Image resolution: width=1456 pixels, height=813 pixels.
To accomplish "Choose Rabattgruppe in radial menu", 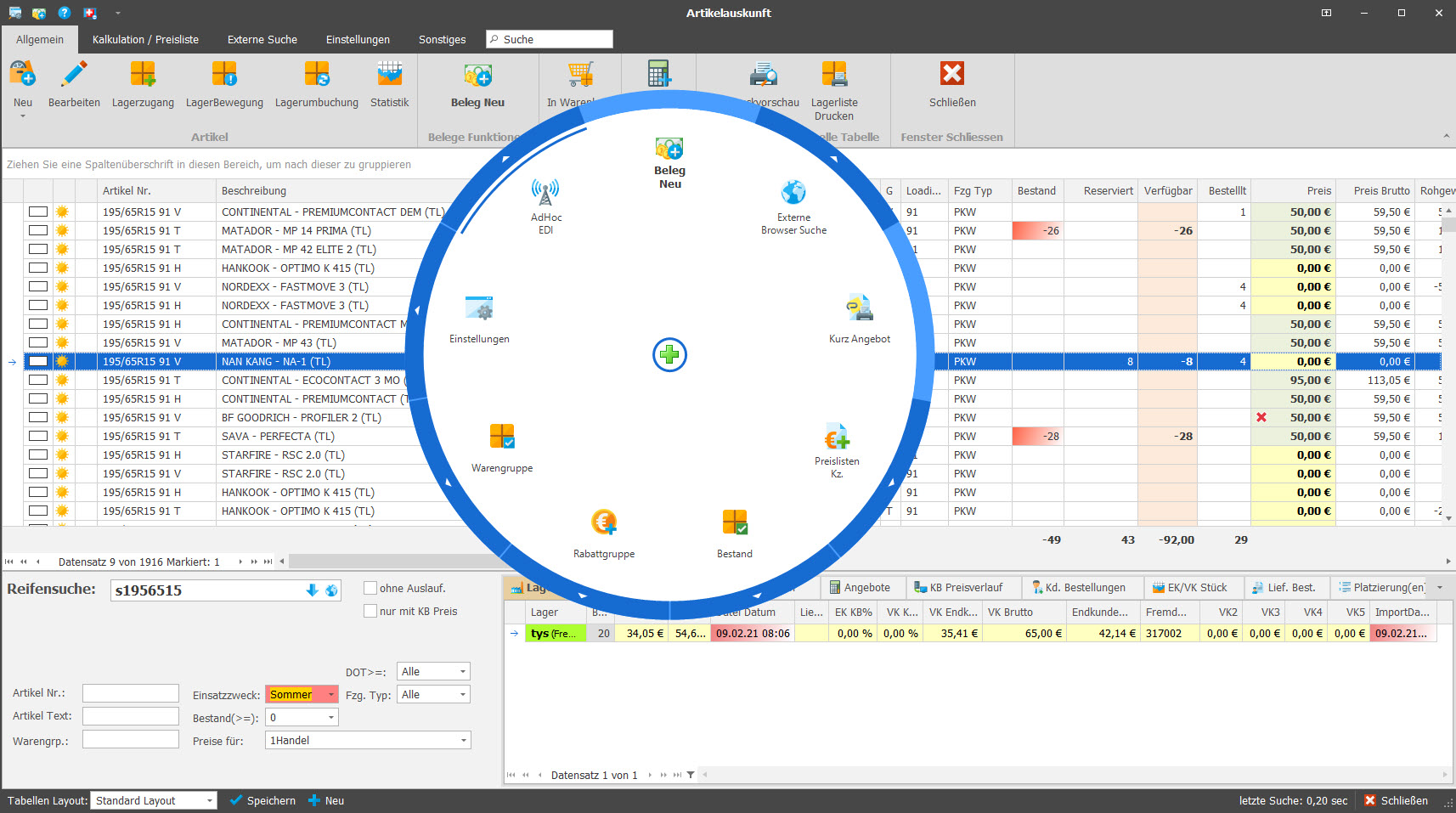I will [604, 534].
